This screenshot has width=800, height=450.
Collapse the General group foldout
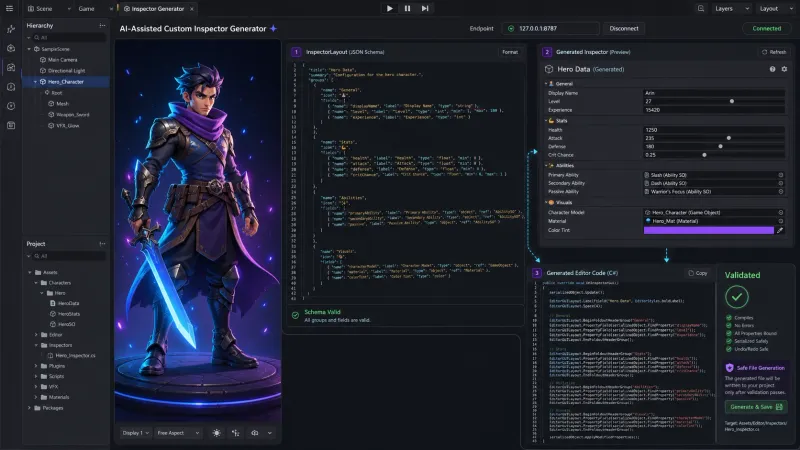pyautogui.click(x=546, y=84)
